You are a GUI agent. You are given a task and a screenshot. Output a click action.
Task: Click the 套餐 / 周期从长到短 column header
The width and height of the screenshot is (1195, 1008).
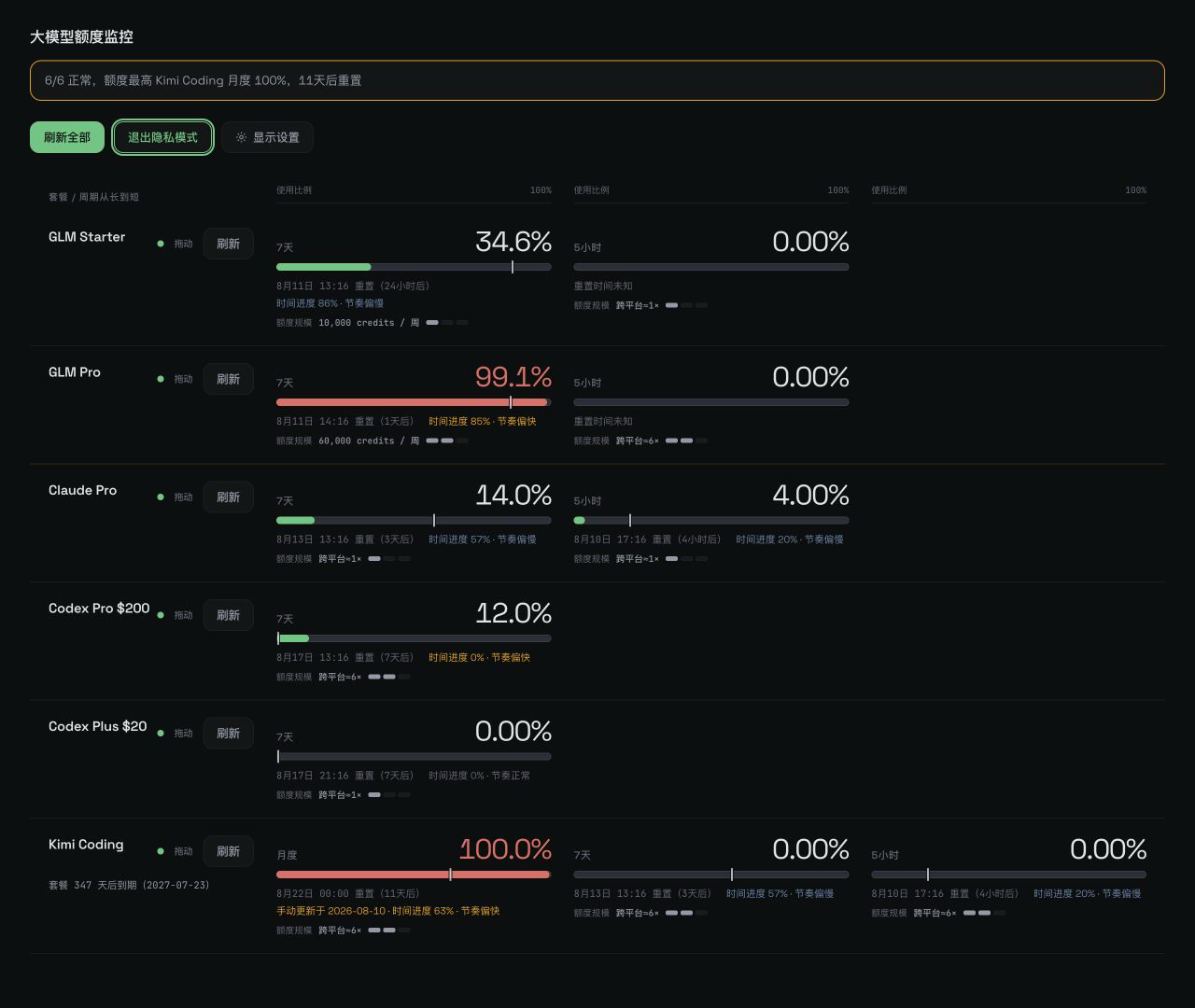[x=93, y=197]
